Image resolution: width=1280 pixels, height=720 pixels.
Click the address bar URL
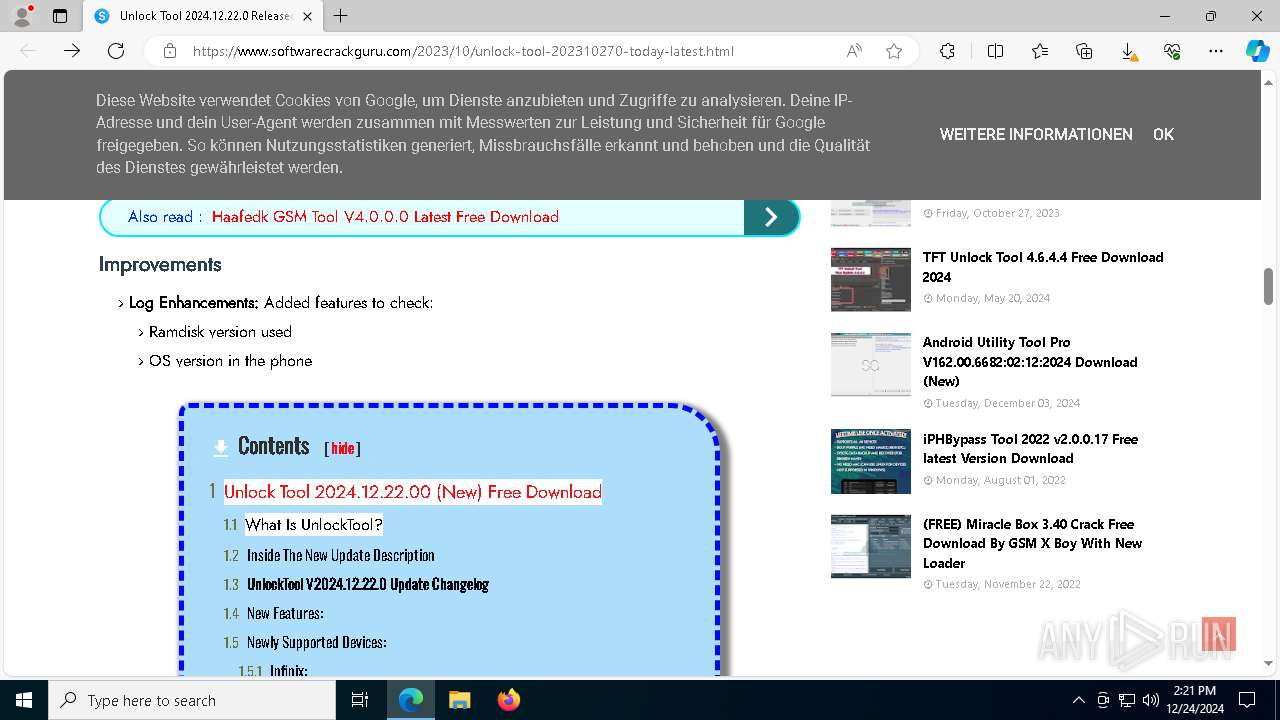point(463,51)
